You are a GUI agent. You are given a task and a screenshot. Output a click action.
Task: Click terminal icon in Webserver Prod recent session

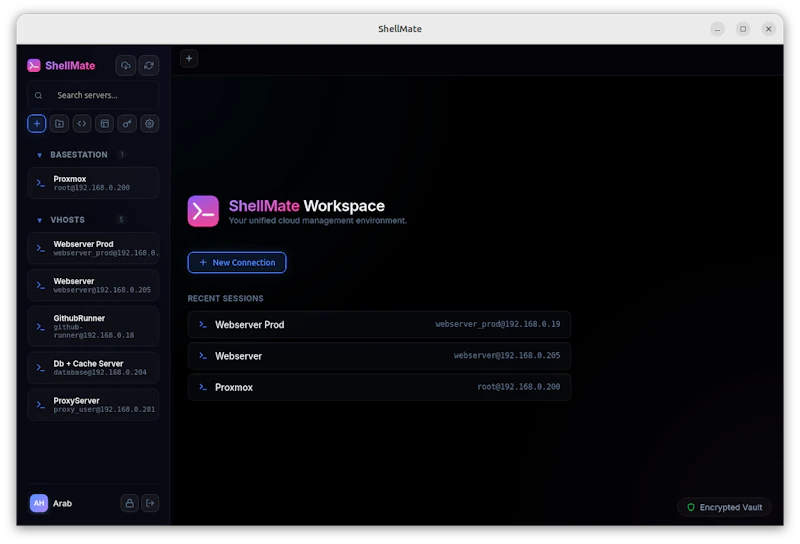coord(203,325)
